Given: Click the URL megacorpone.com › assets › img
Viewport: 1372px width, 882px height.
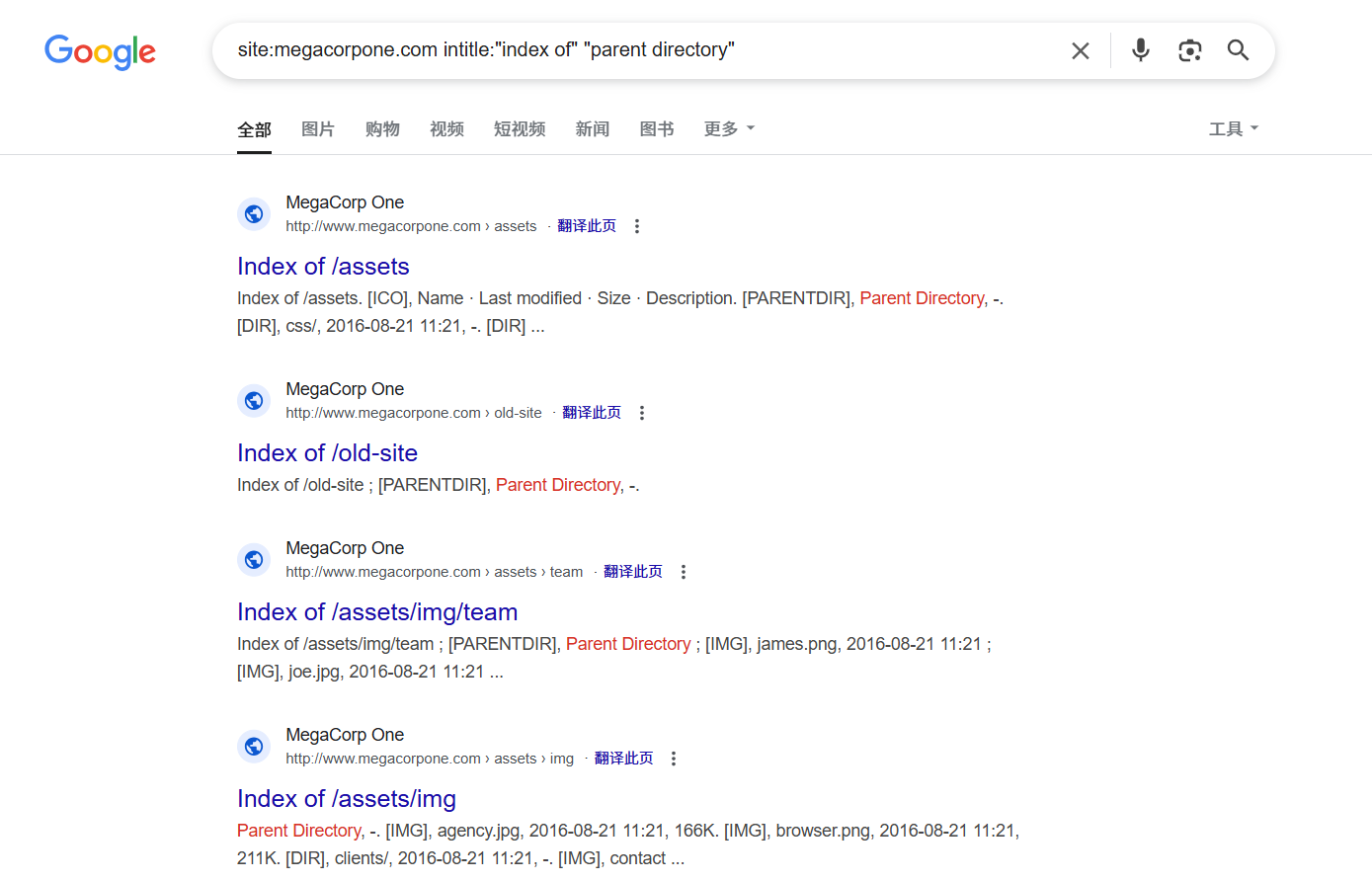Looking at the screenshot, I should tap(430, 759).
